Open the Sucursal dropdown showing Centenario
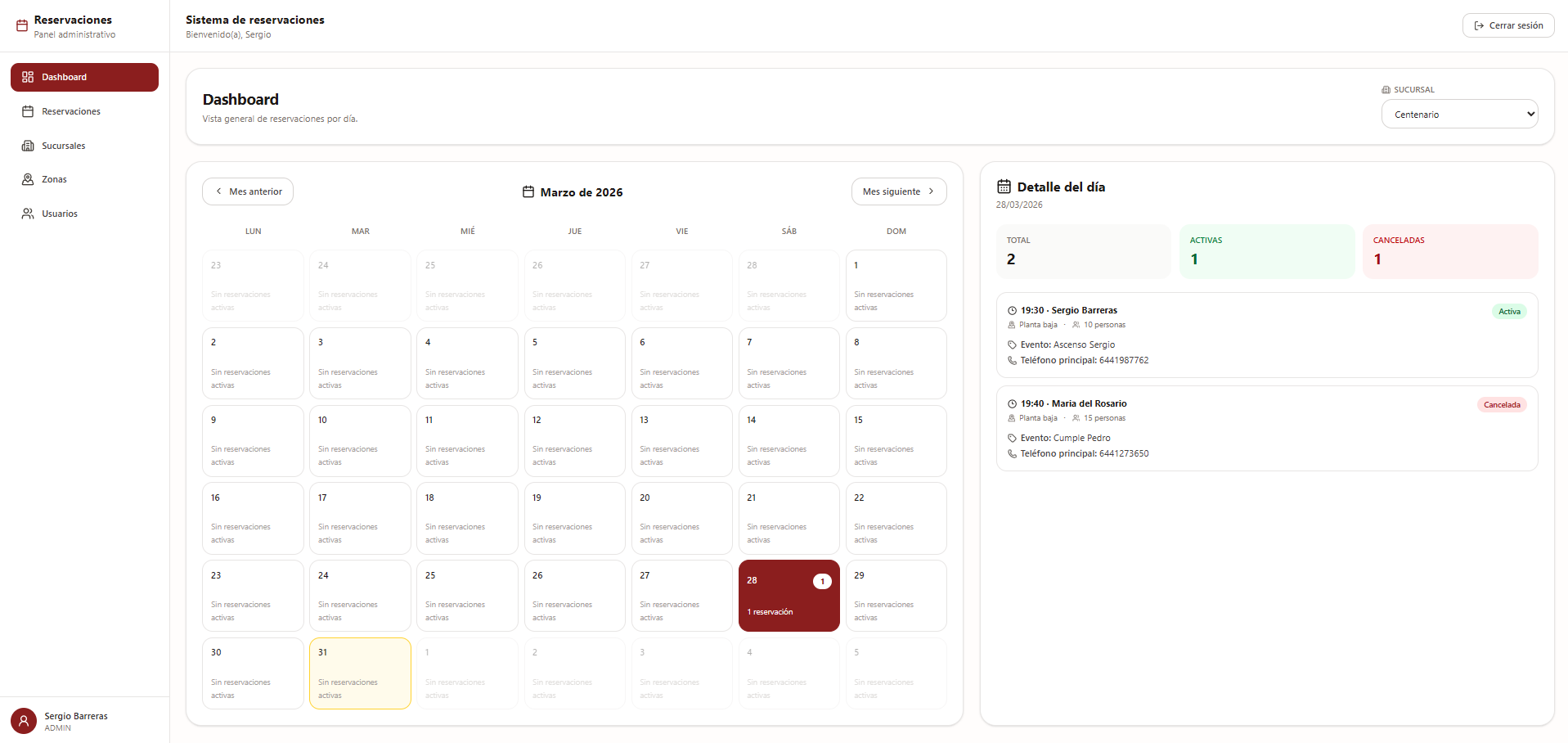The height and width of the screenshot is (743, 1568). coord(1460,114)
